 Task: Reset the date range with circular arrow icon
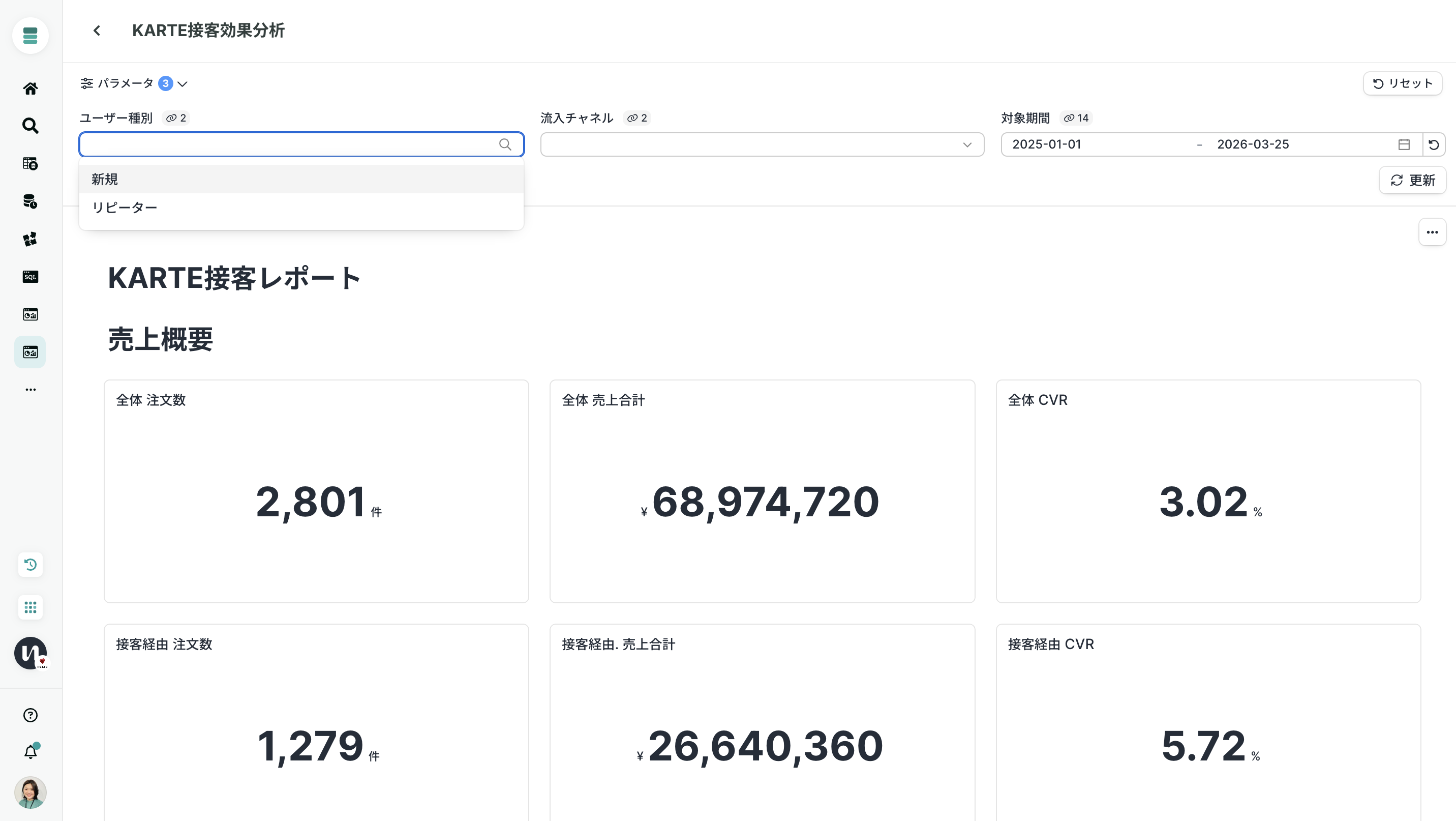(1434, 145)
